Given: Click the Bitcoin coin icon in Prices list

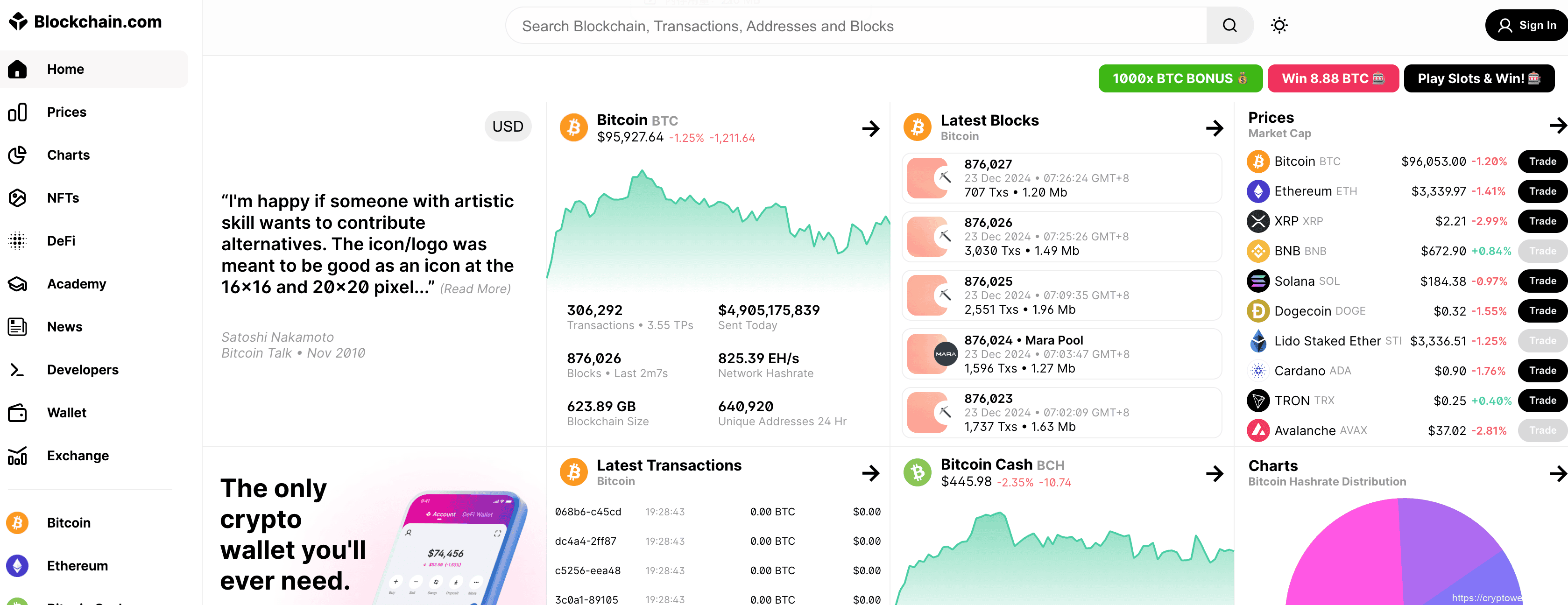Looking at the screenshot, I should 1257,162.
